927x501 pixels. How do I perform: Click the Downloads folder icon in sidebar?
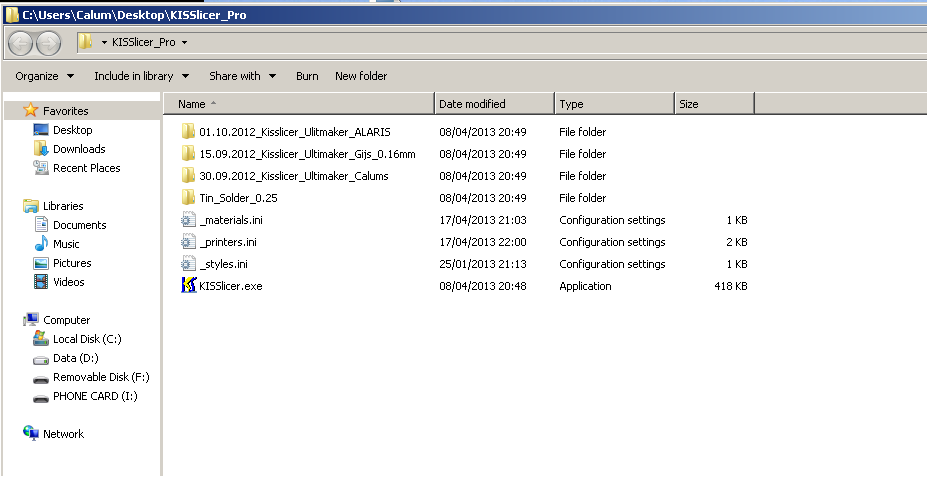click(x=41, y=148)
